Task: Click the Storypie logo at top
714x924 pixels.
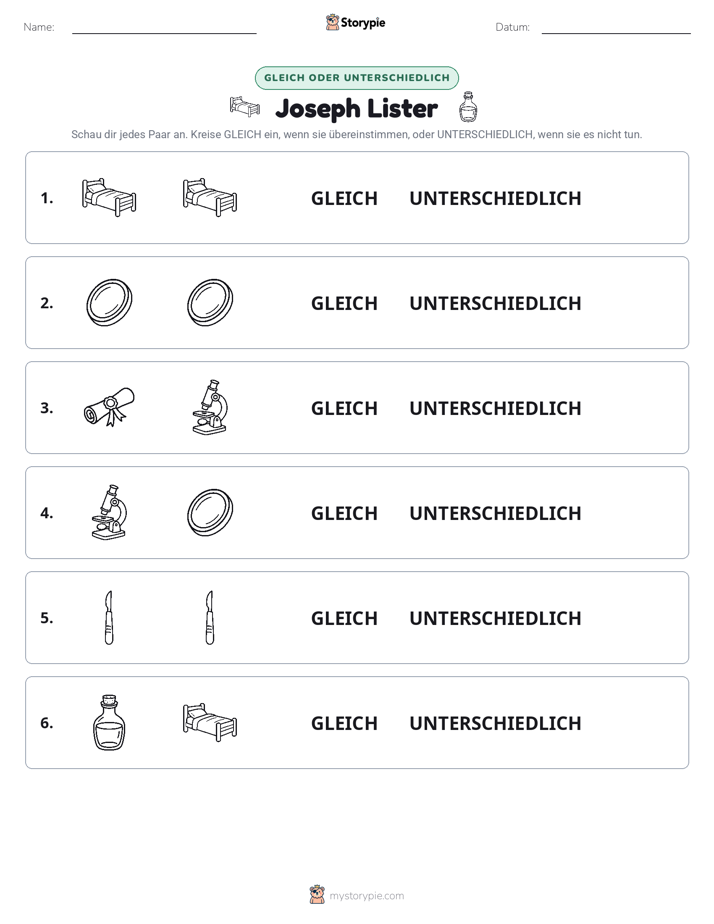Action: click(356, 22)
